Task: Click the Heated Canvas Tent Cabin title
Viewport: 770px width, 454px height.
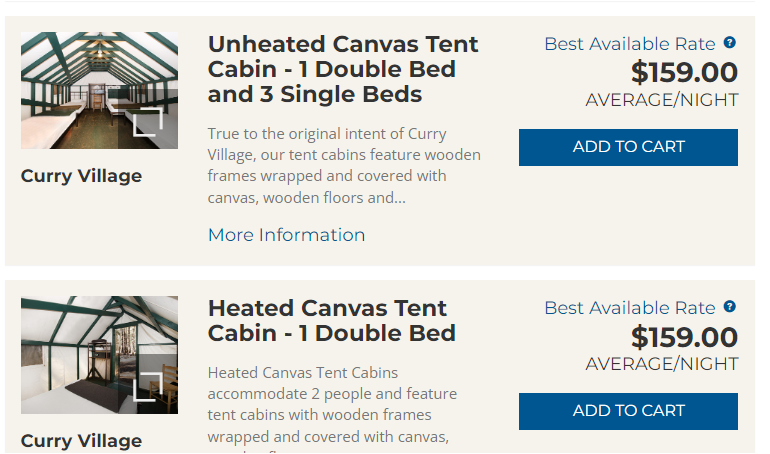Action: (331, 320)
